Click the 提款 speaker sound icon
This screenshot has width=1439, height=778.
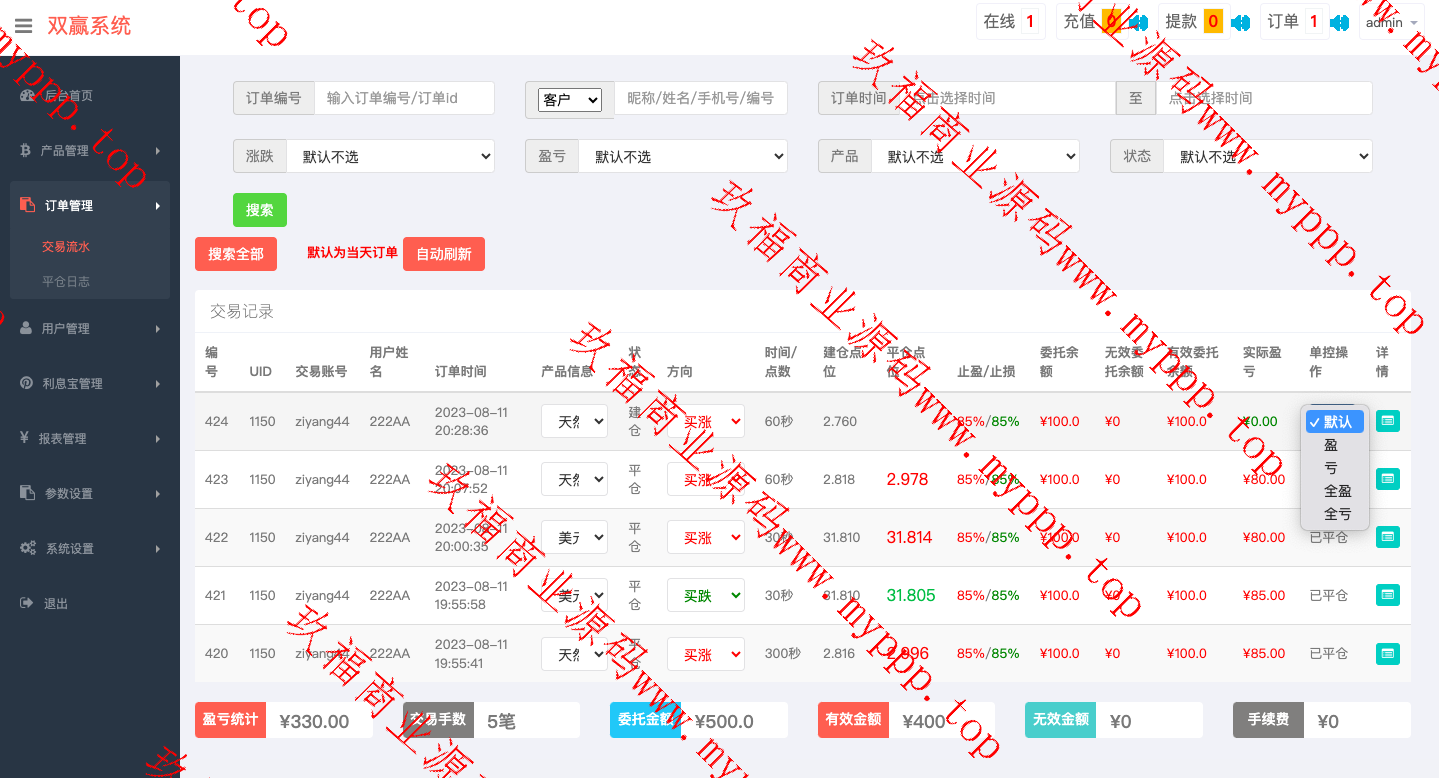(1240, 22)
